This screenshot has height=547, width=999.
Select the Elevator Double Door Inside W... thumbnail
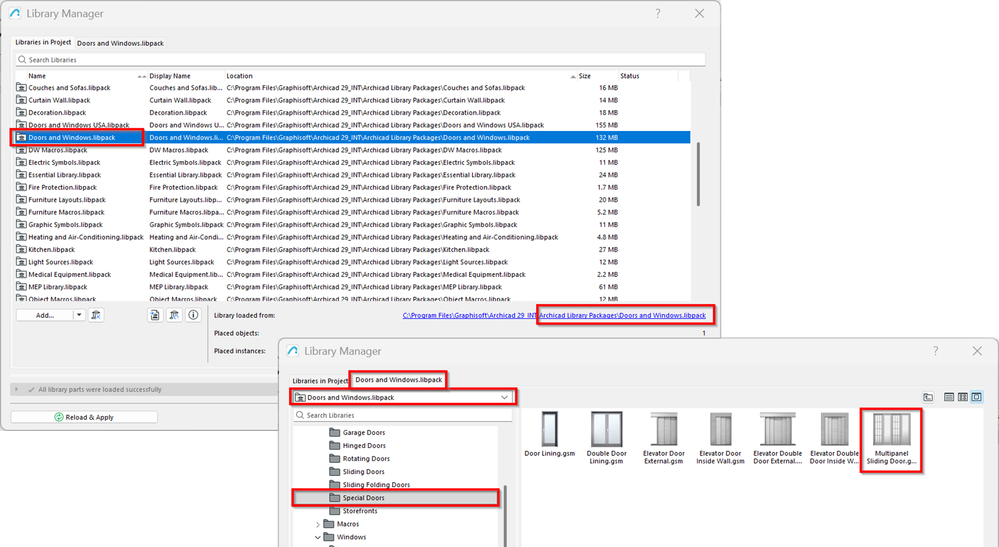click(x=834, y=439)
